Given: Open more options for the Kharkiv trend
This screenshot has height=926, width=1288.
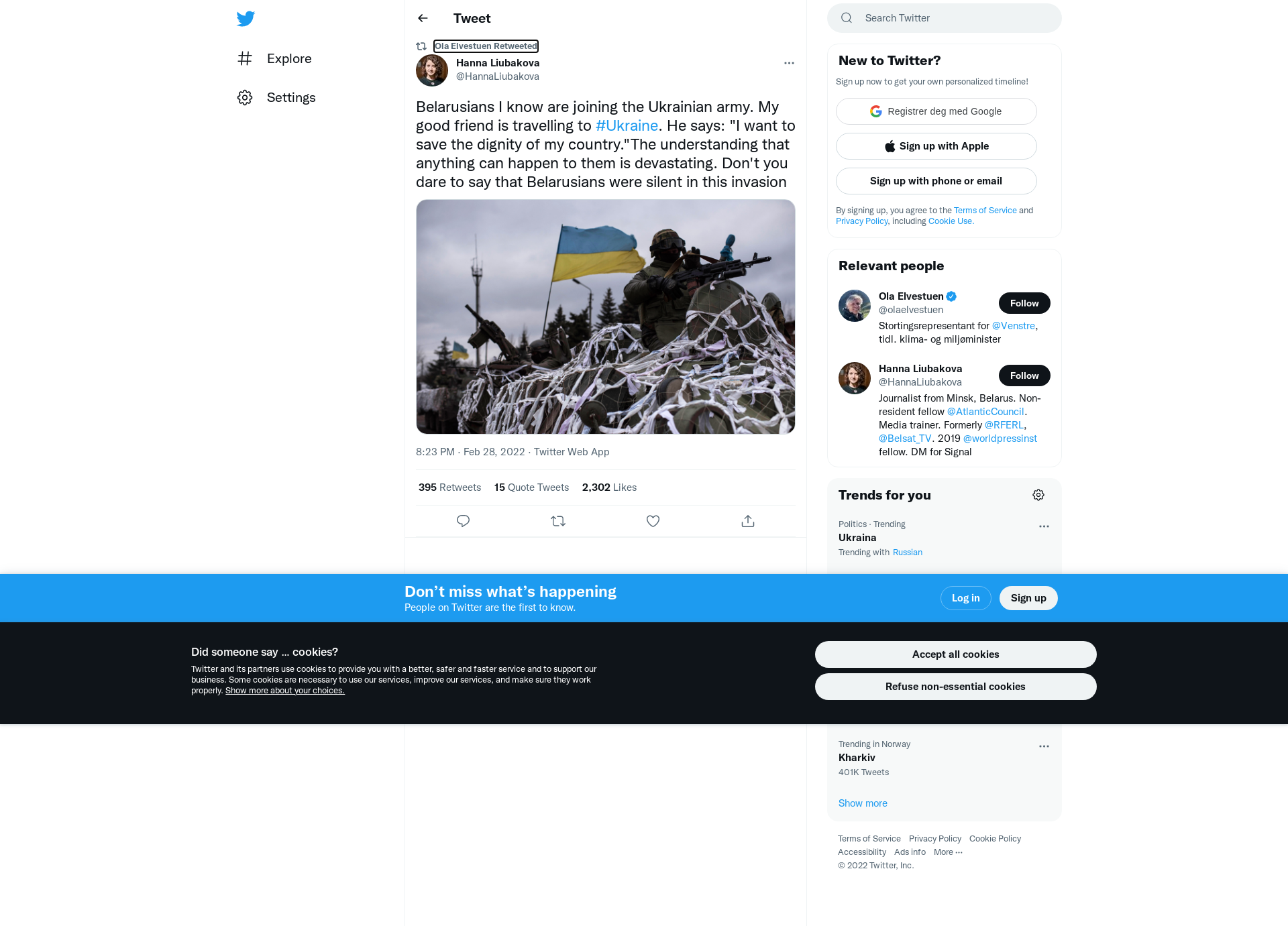Looking at the screenshot, I should point(1044,746).
